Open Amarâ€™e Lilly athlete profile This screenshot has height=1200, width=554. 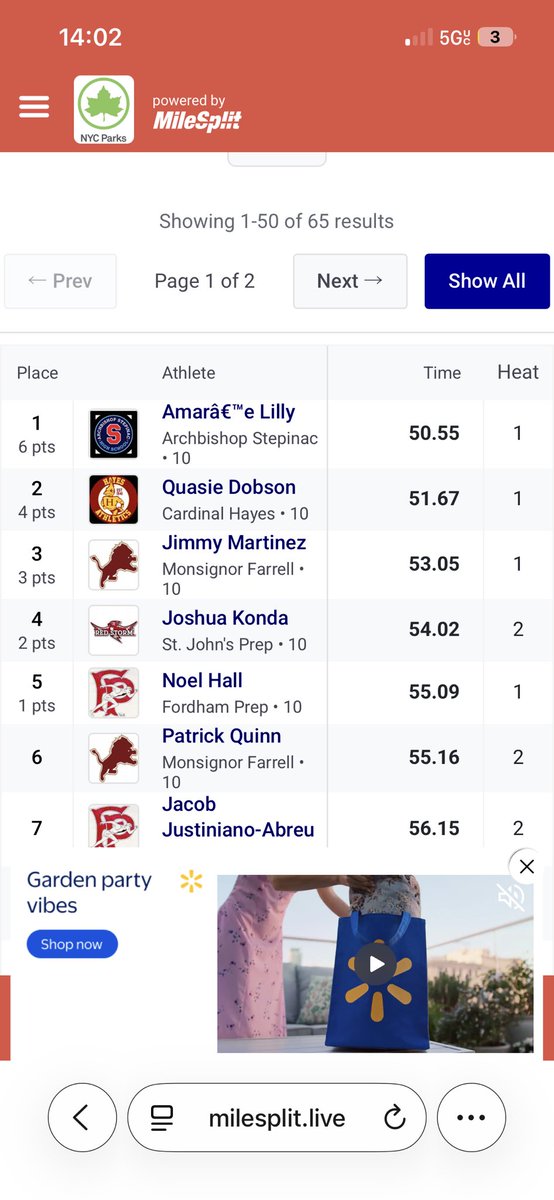[229, 412]
